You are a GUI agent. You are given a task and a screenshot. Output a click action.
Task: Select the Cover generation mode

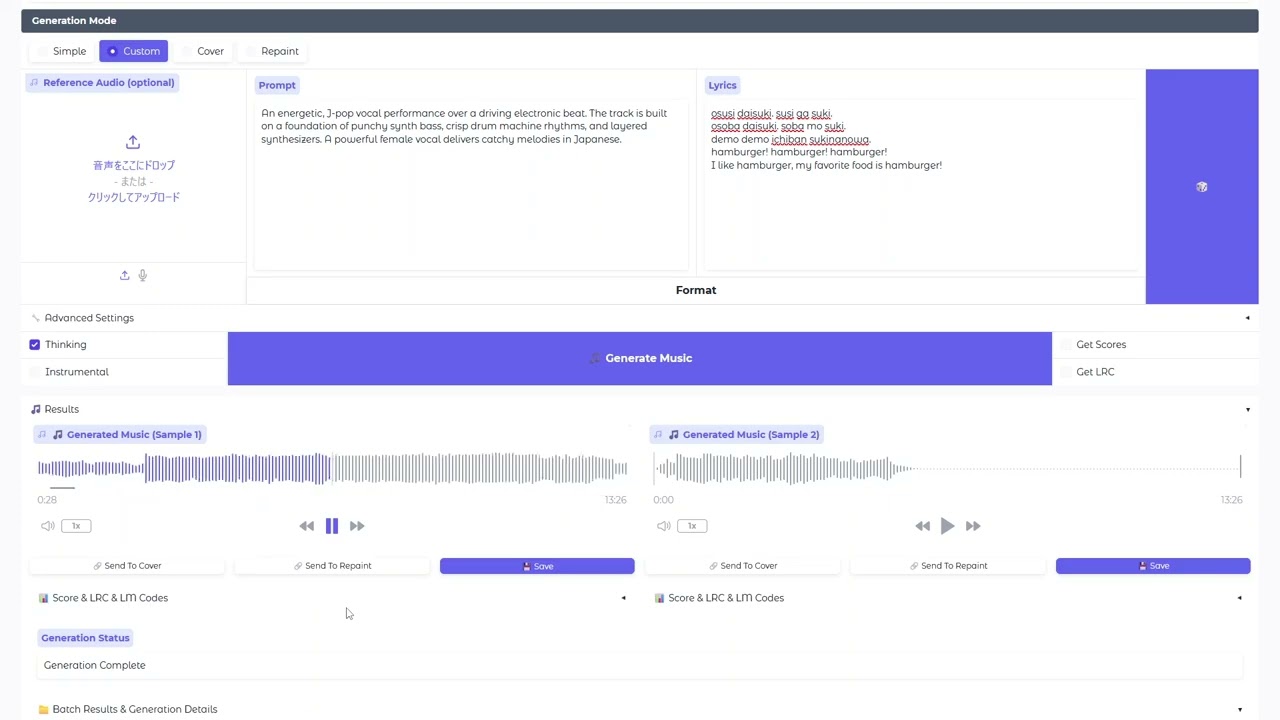tap(202, 51)
